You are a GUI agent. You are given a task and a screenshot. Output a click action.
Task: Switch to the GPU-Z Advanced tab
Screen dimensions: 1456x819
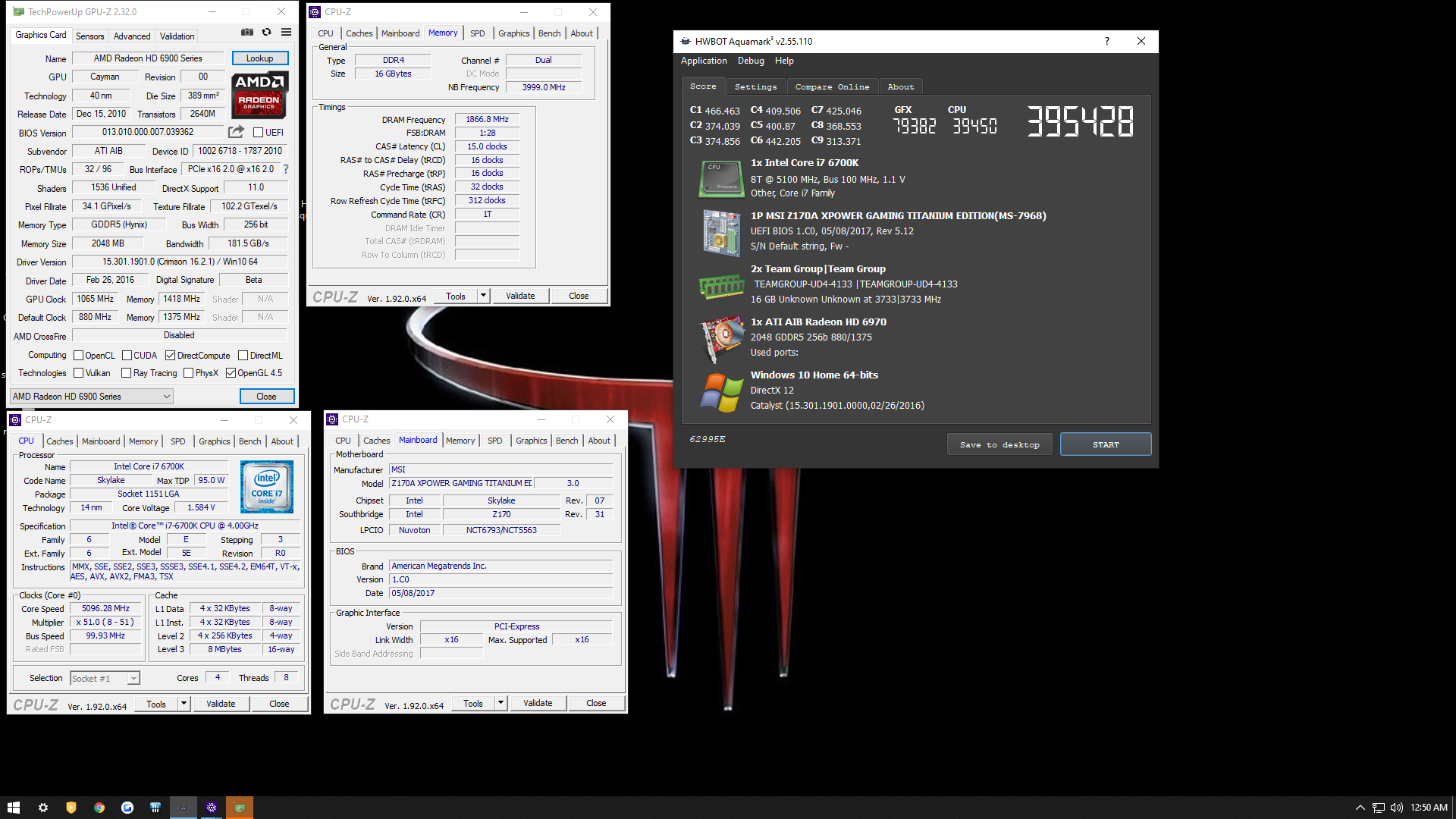(132, 36)
